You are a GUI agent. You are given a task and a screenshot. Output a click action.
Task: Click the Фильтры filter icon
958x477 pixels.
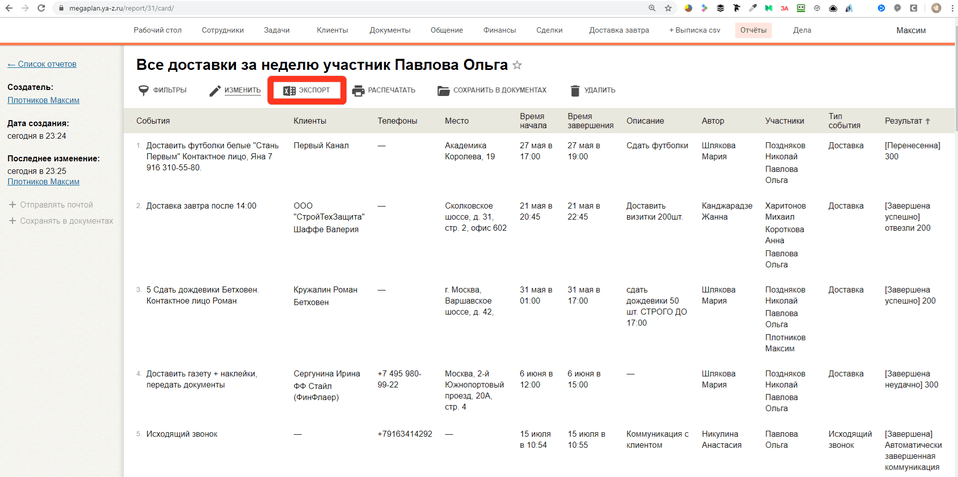144,91
